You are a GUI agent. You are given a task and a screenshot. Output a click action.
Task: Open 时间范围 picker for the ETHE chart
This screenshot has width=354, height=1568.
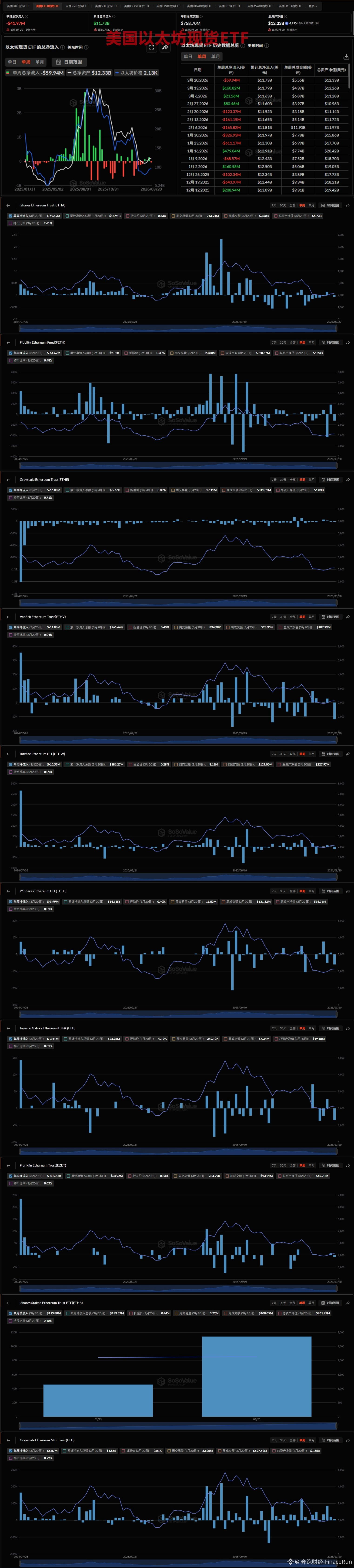pos(331,480)
